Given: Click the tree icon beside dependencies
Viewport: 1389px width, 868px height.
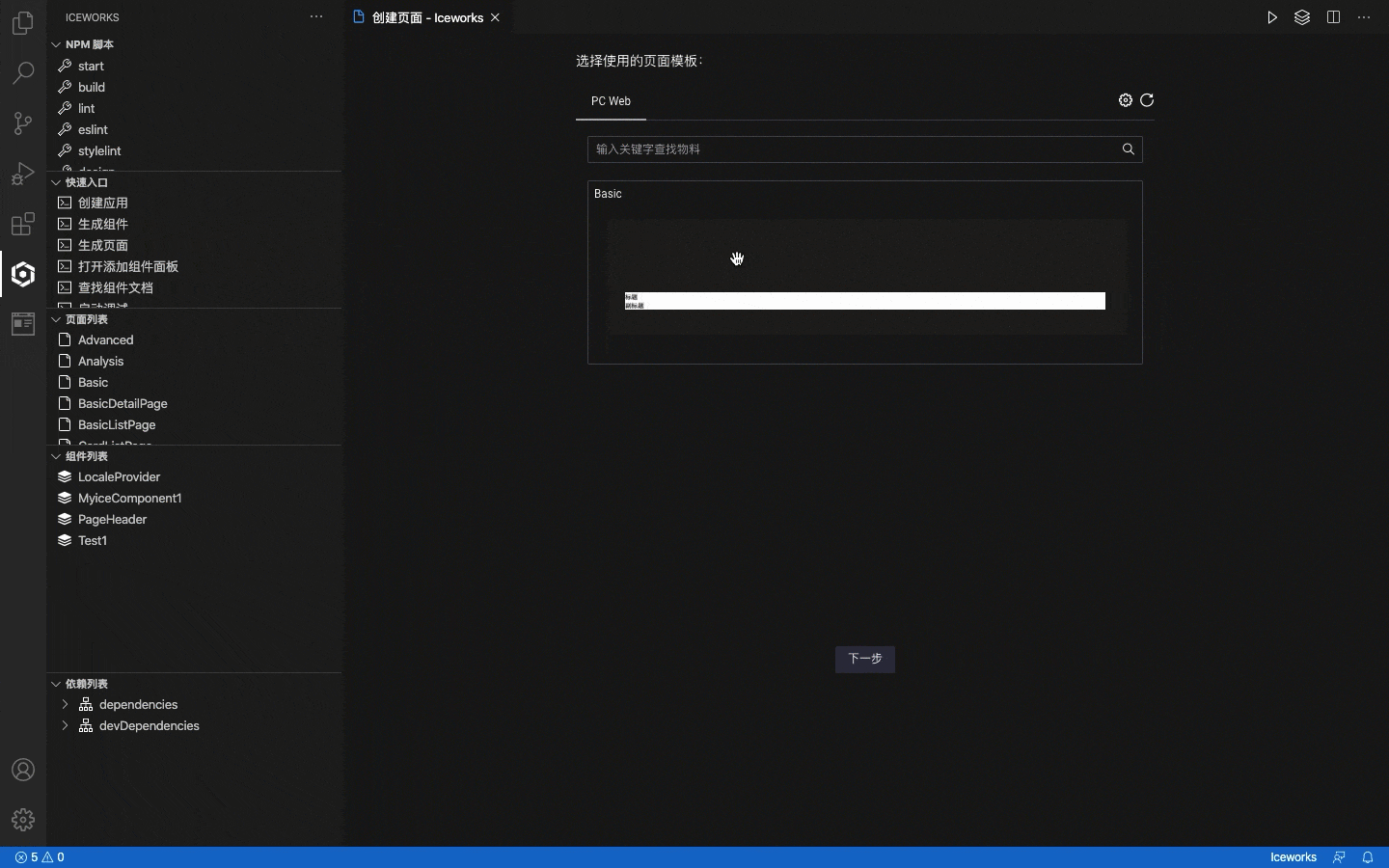Looking at the screenshot, I should point(86,704).
